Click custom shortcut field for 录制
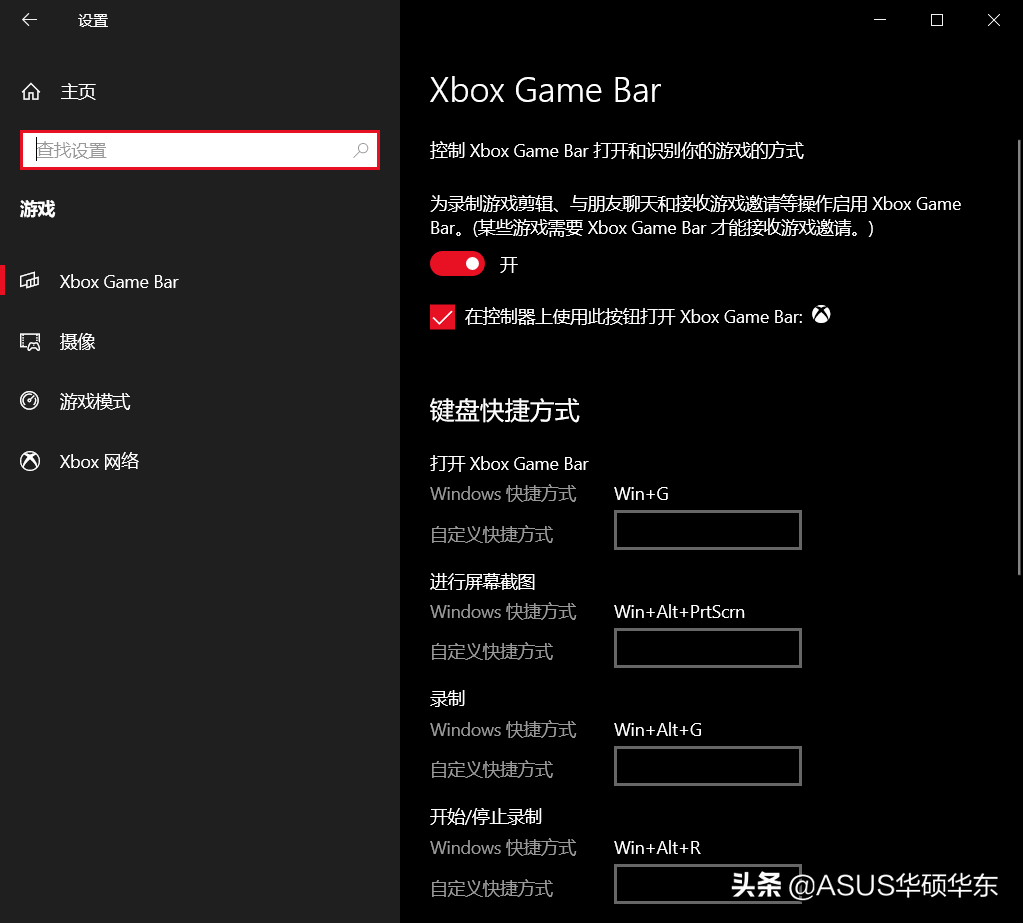The image size is (1023, 923). coord(708,766)
